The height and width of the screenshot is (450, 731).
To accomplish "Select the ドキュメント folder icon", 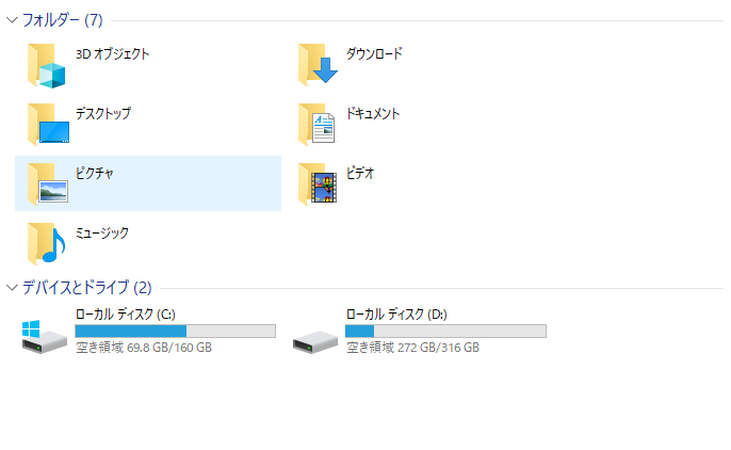I will tap(317, 125).
